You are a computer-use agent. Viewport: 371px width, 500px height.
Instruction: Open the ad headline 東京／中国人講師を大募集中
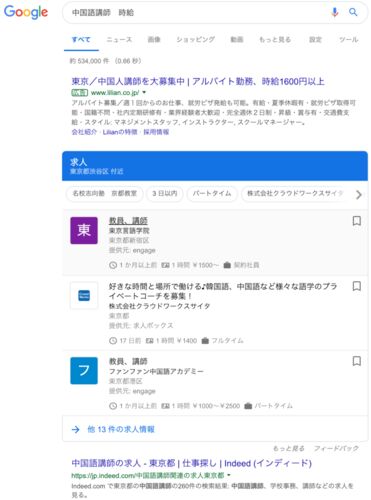pos(198,81)
